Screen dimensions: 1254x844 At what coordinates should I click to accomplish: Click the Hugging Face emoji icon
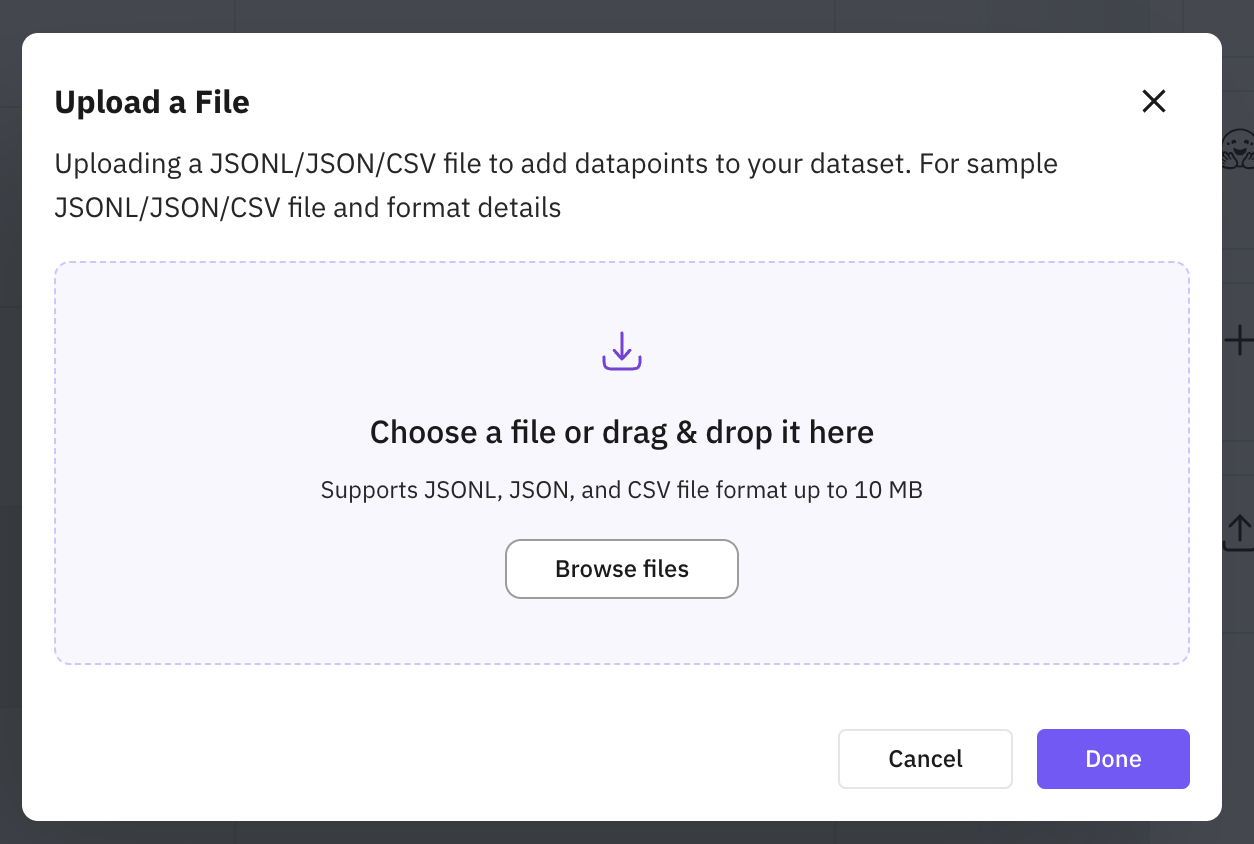click(x=1238, y=148)
